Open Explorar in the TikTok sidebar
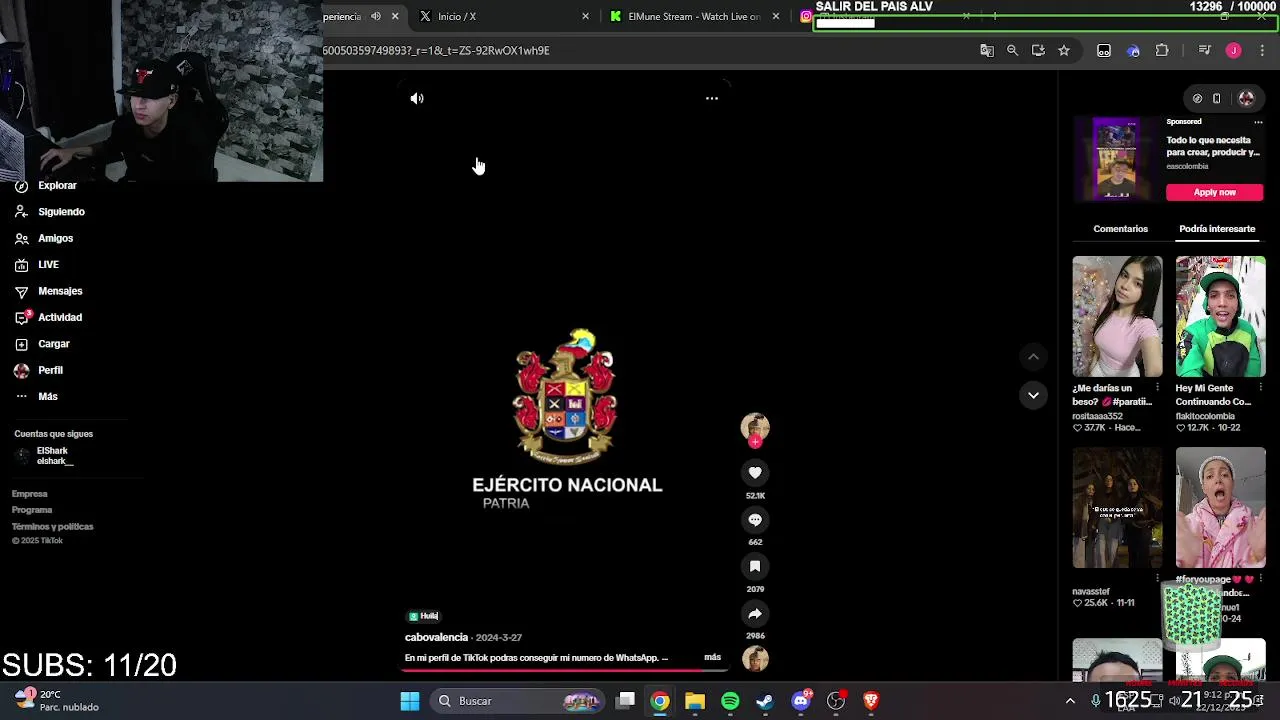 coord(46,185)
